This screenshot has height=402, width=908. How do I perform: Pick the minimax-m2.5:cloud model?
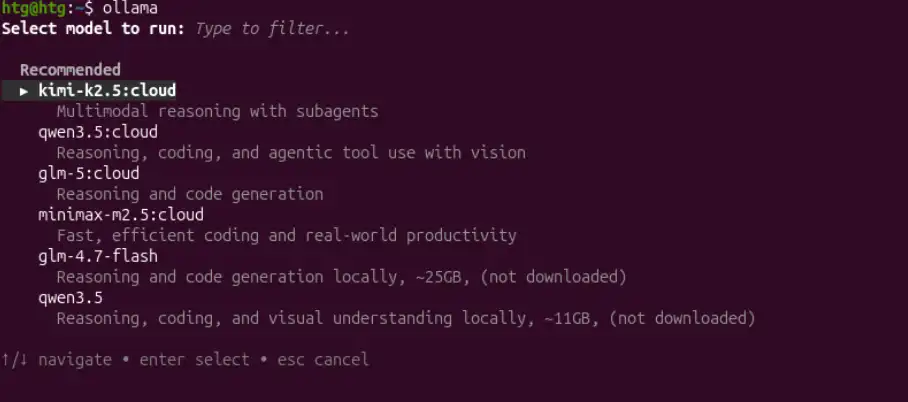pyautogui.click(x=120, y=215)
